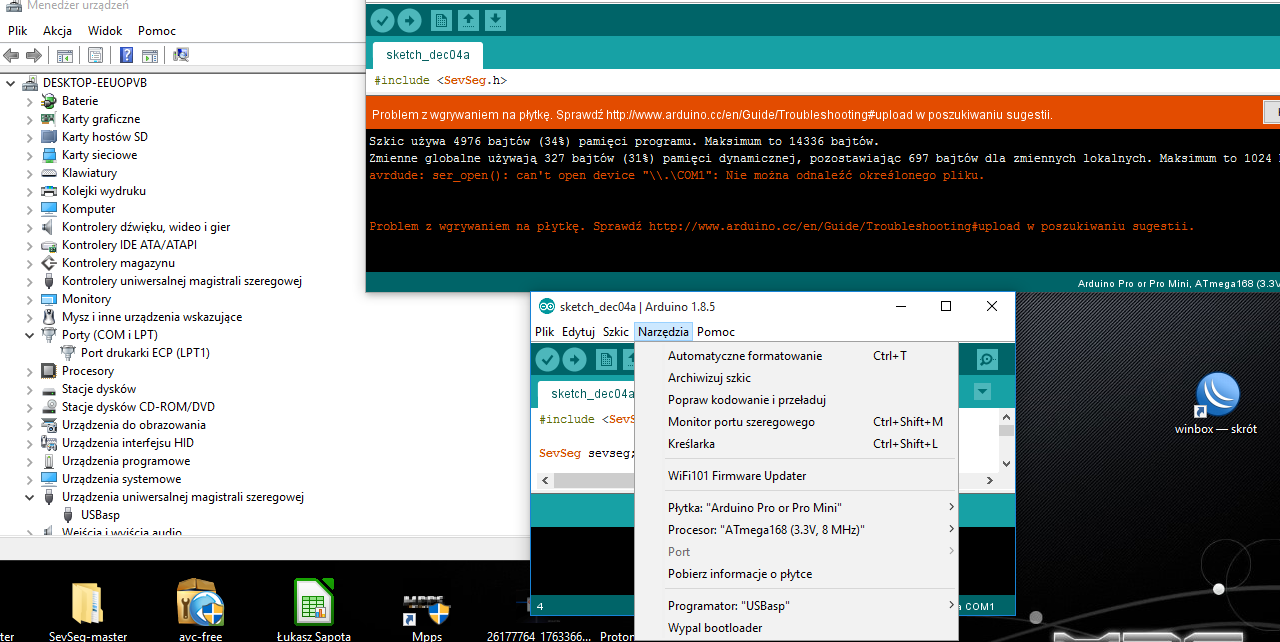Viewport: 1280px width, 642px height.
Task: Choose WiFi101 Firmware Updater entry
Action: [796, 476]
